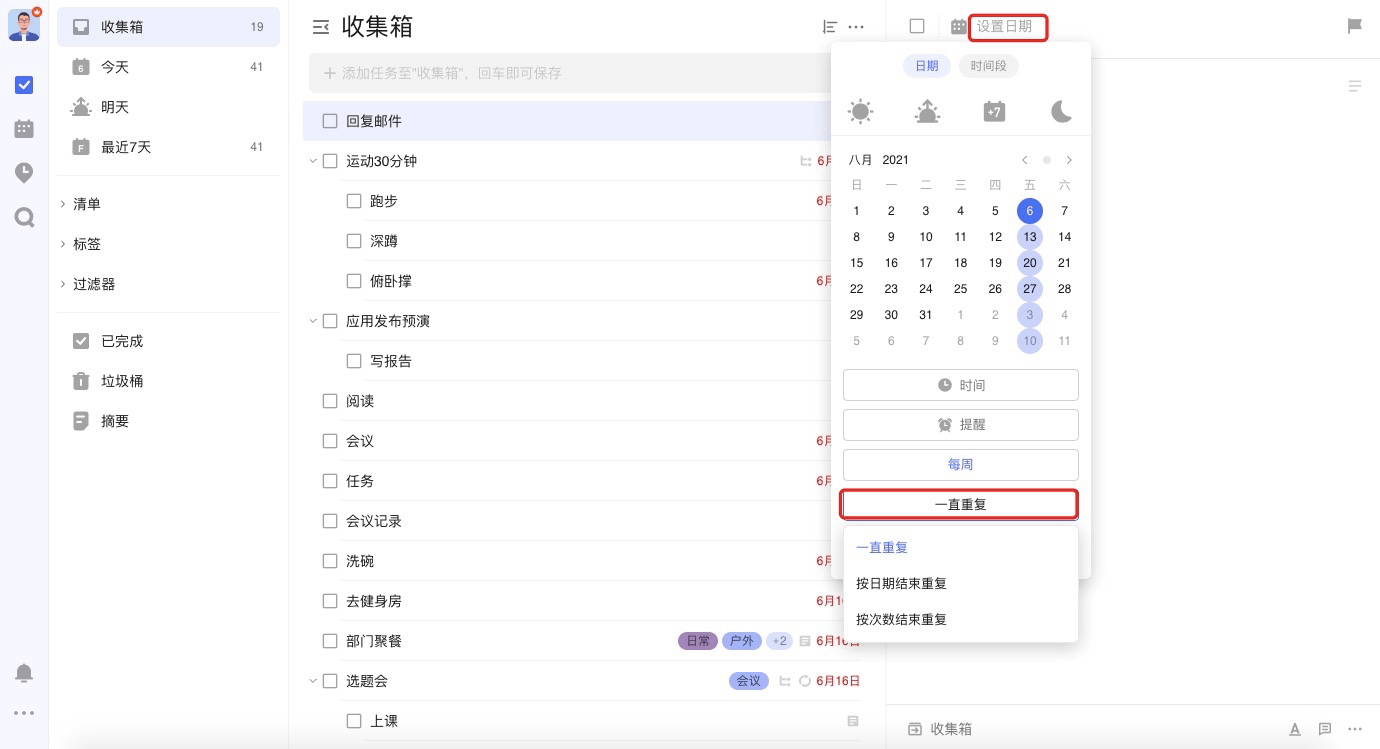Open search from the left sidebar
Screen dimensions: 1380x749
pos(24,217)
